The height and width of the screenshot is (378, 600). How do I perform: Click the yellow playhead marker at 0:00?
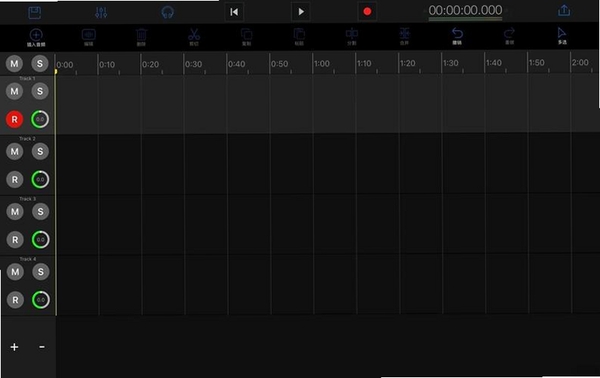(56, 72)
